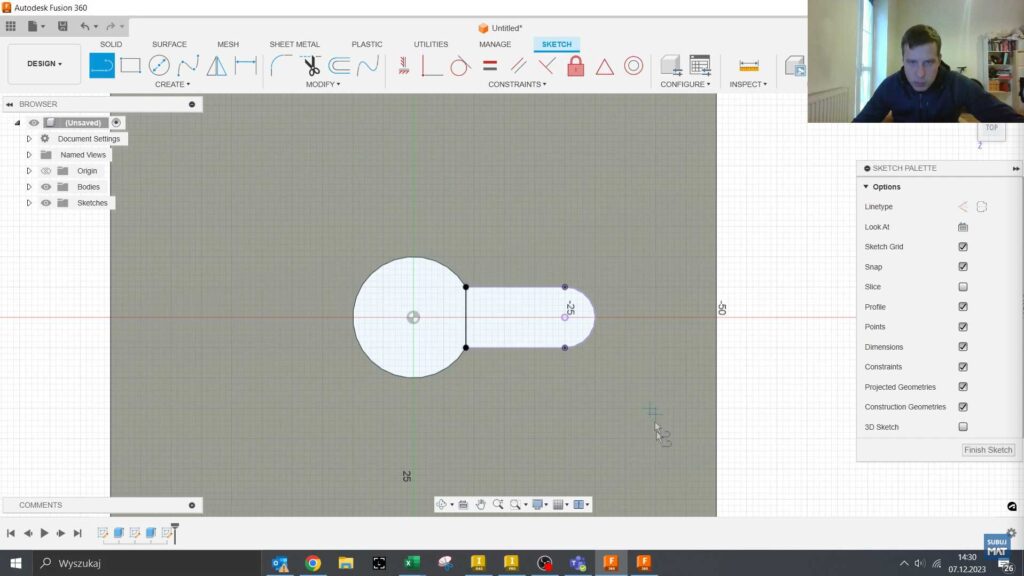Click the Pan hand icon in navigation bar
The width and height of the screenshot is (1024, 576).
point(481,504)
